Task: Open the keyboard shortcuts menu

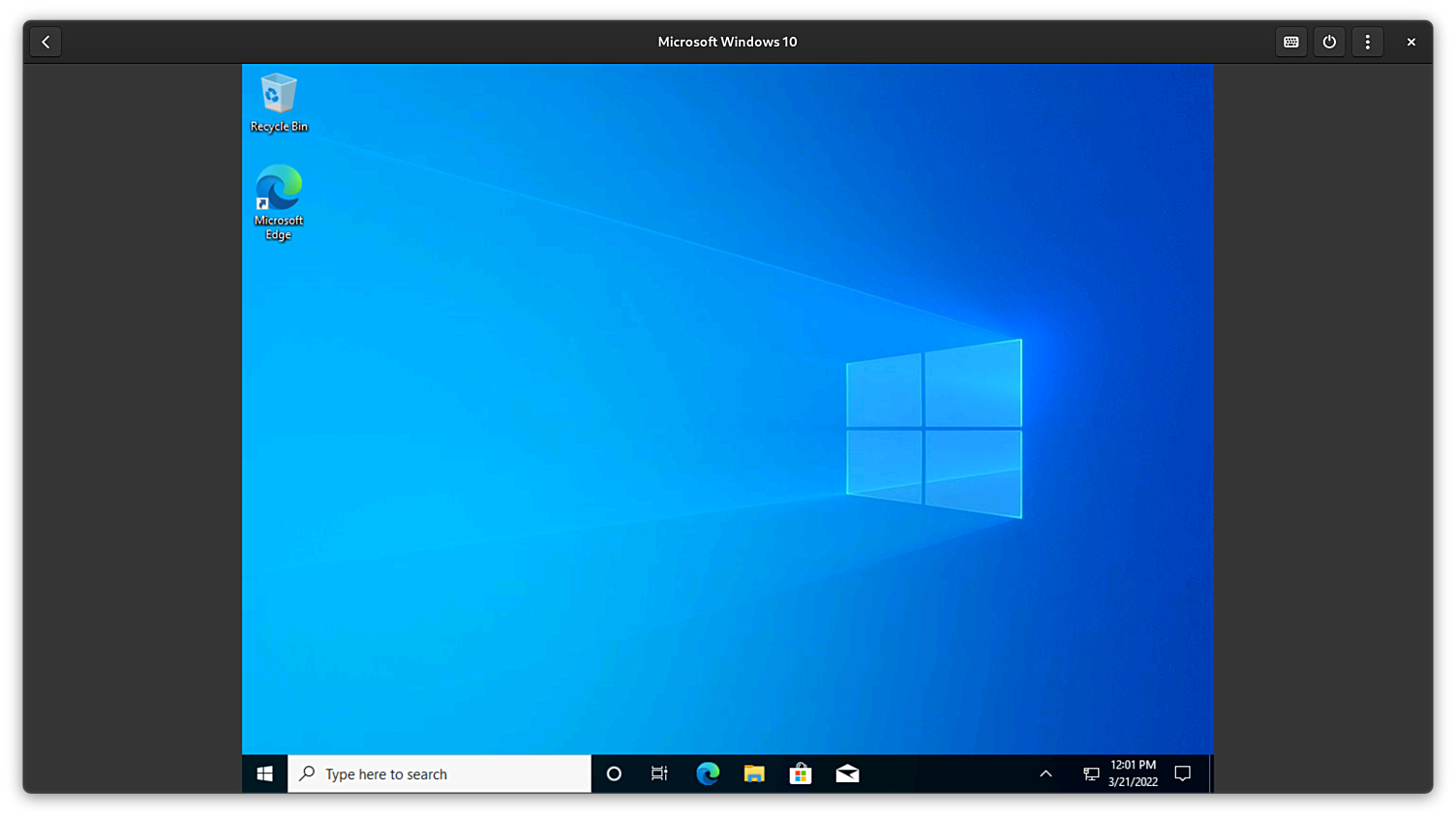Action: pyautogui.click(x=1291, y=42)
